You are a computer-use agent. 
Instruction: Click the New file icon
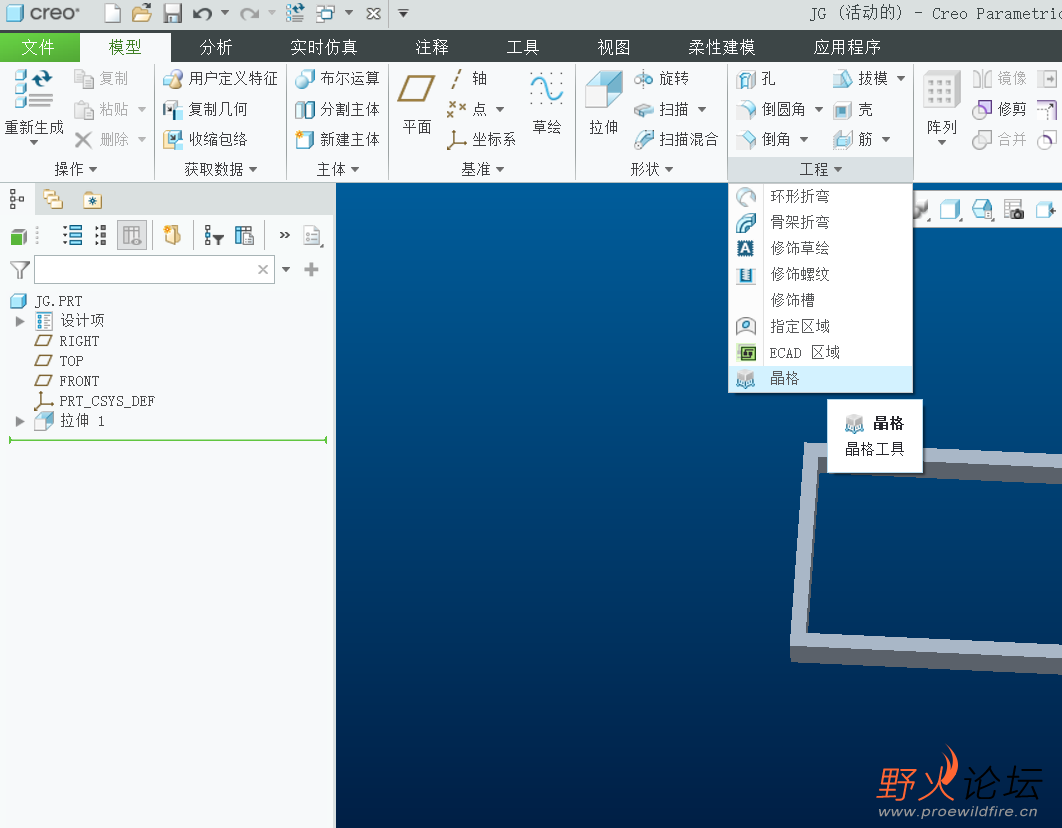(112, 13)
